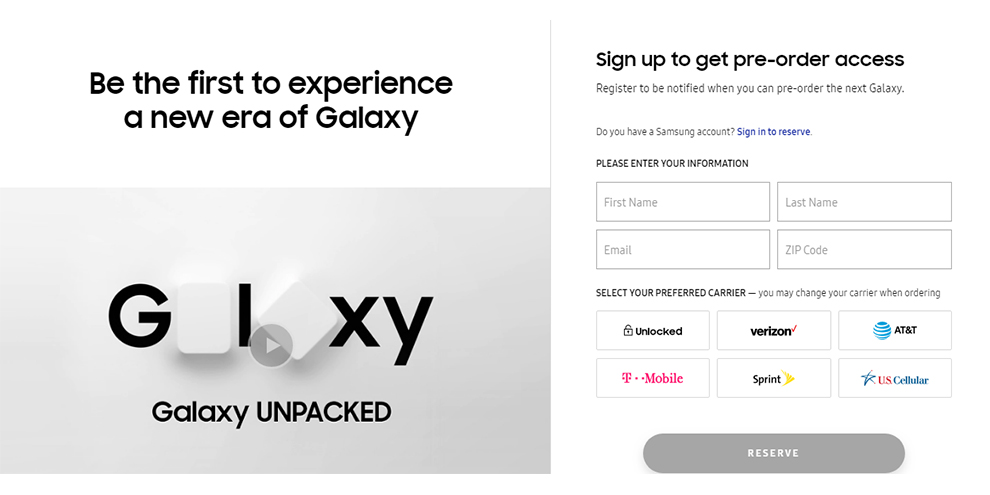Click the T-Mobile magenta T logo
990x495 pixels.
point(626,378)
